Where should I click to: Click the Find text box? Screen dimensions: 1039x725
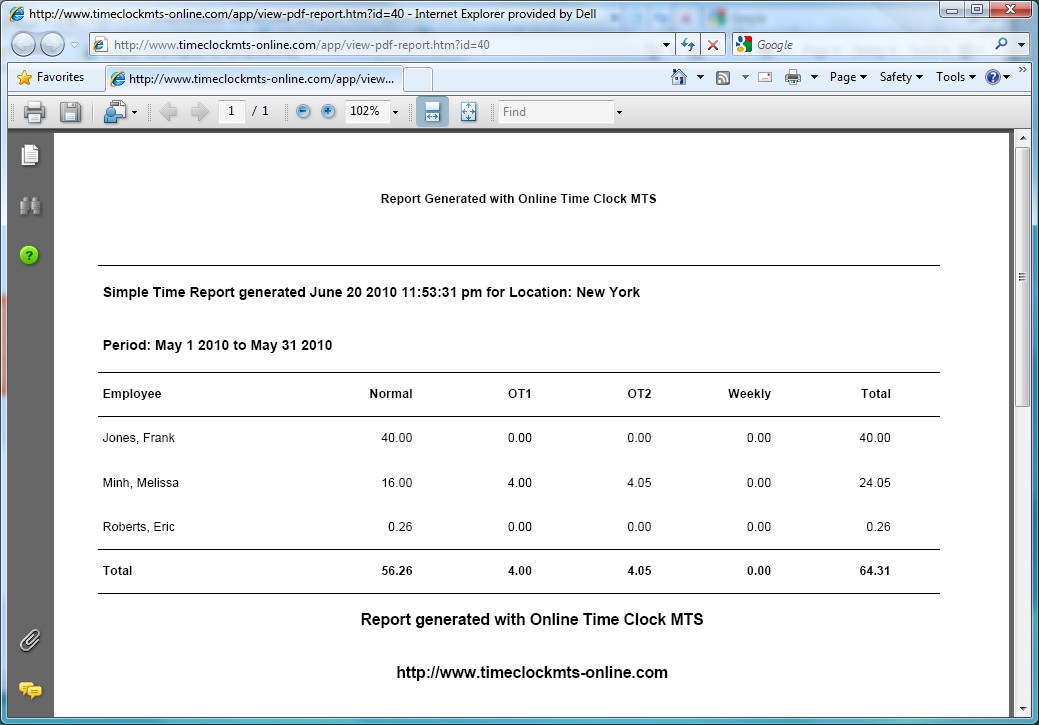(555, 112)
